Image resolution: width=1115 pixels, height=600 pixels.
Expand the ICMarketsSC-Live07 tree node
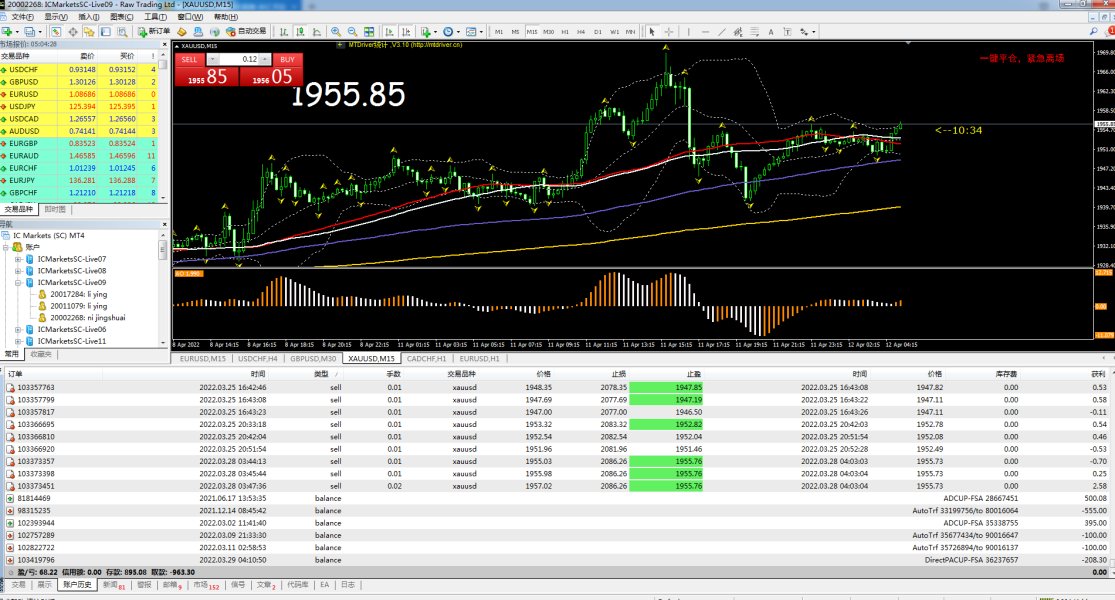(18, 259)
